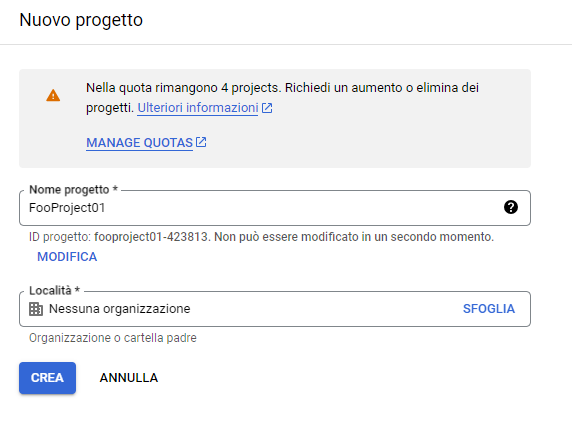Click the Località field label

point(54,291)
